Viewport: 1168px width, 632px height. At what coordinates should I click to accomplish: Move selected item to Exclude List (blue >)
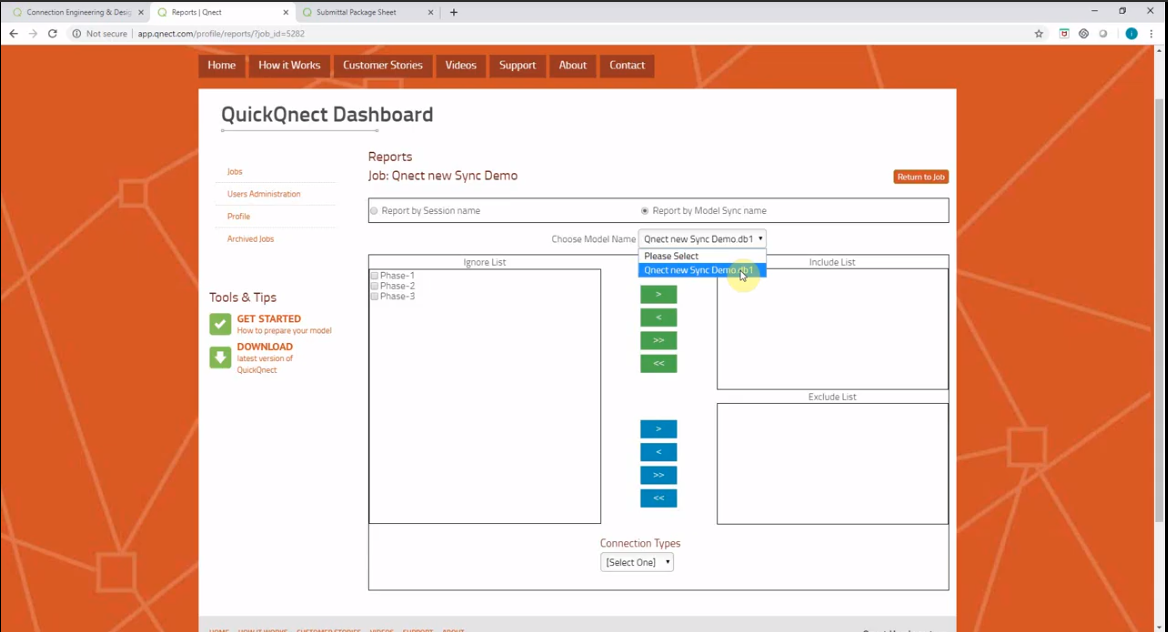tap(658, 429)
